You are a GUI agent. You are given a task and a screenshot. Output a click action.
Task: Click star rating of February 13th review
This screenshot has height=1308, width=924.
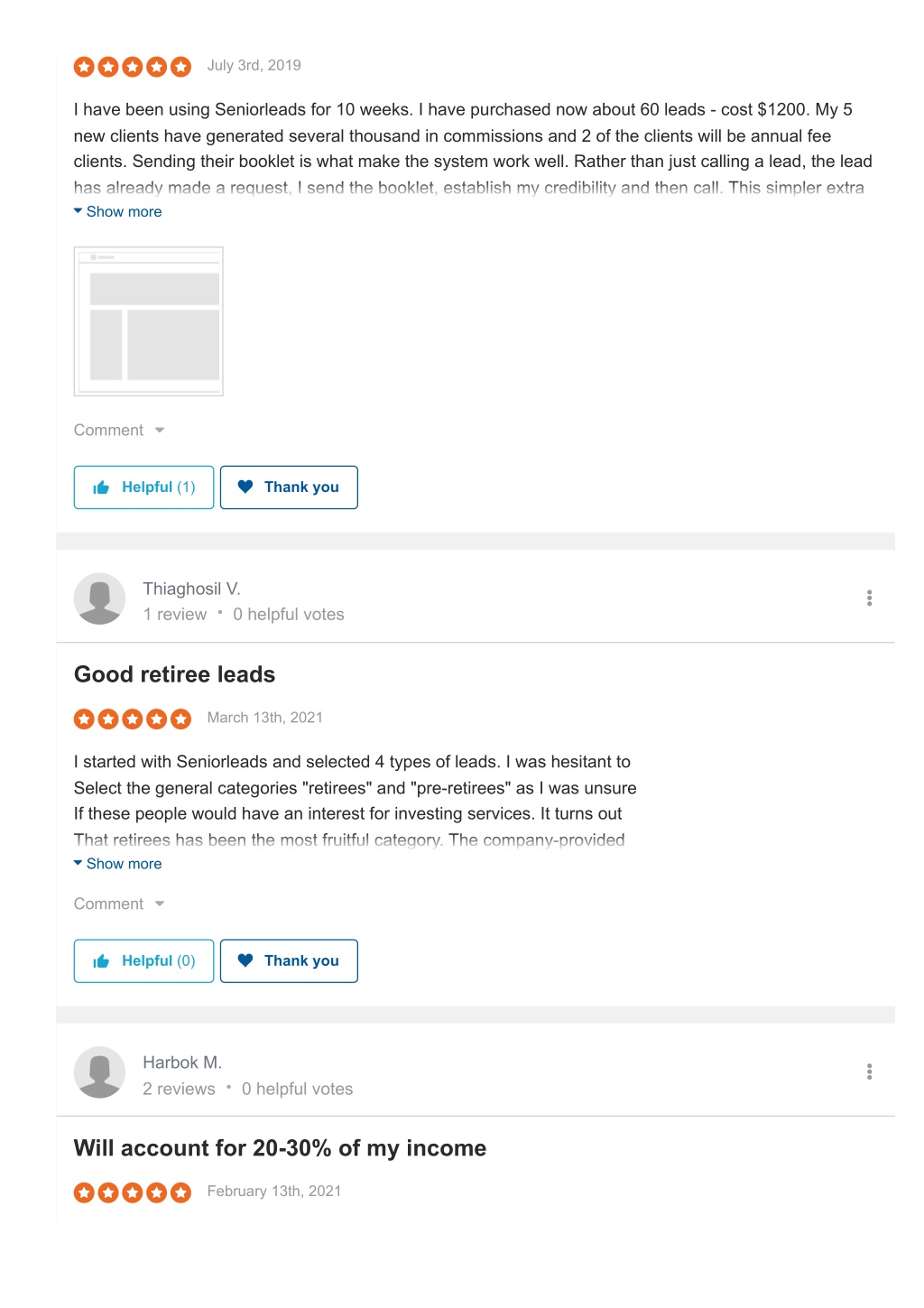(133, 1192)
